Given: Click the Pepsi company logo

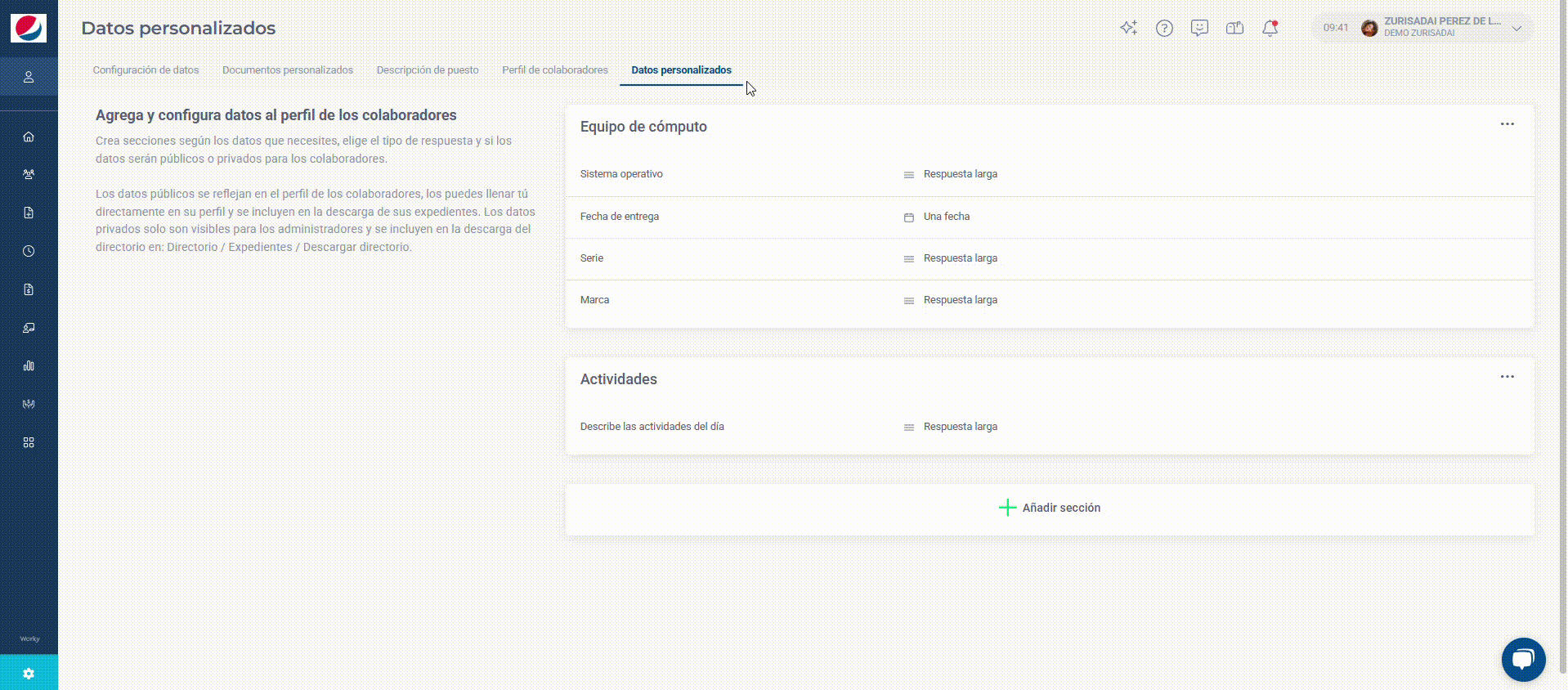Looking at the screenshot, I should 29,29.
